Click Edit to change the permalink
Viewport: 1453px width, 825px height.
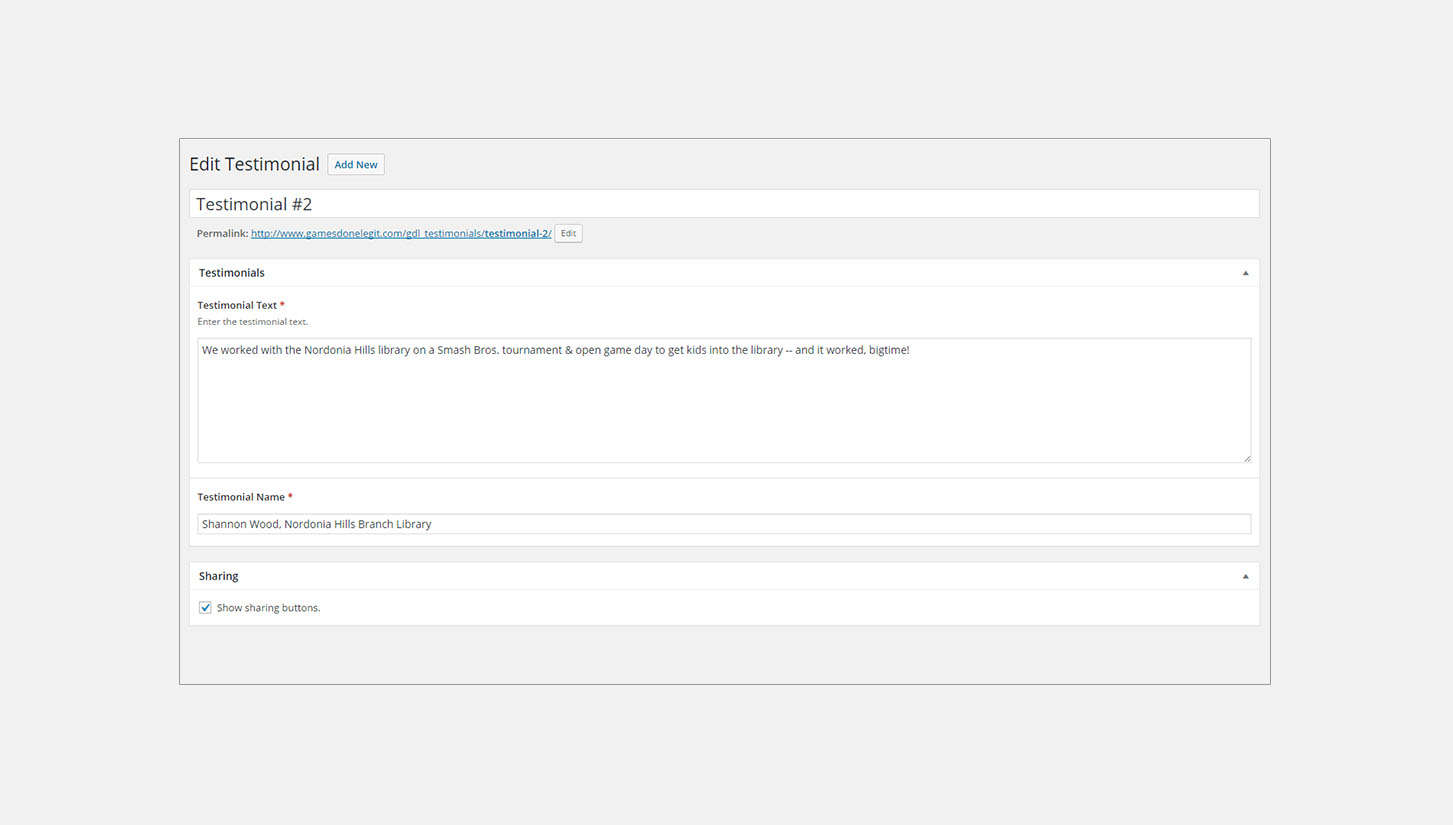pyautogui.click(x=568, y=233)
